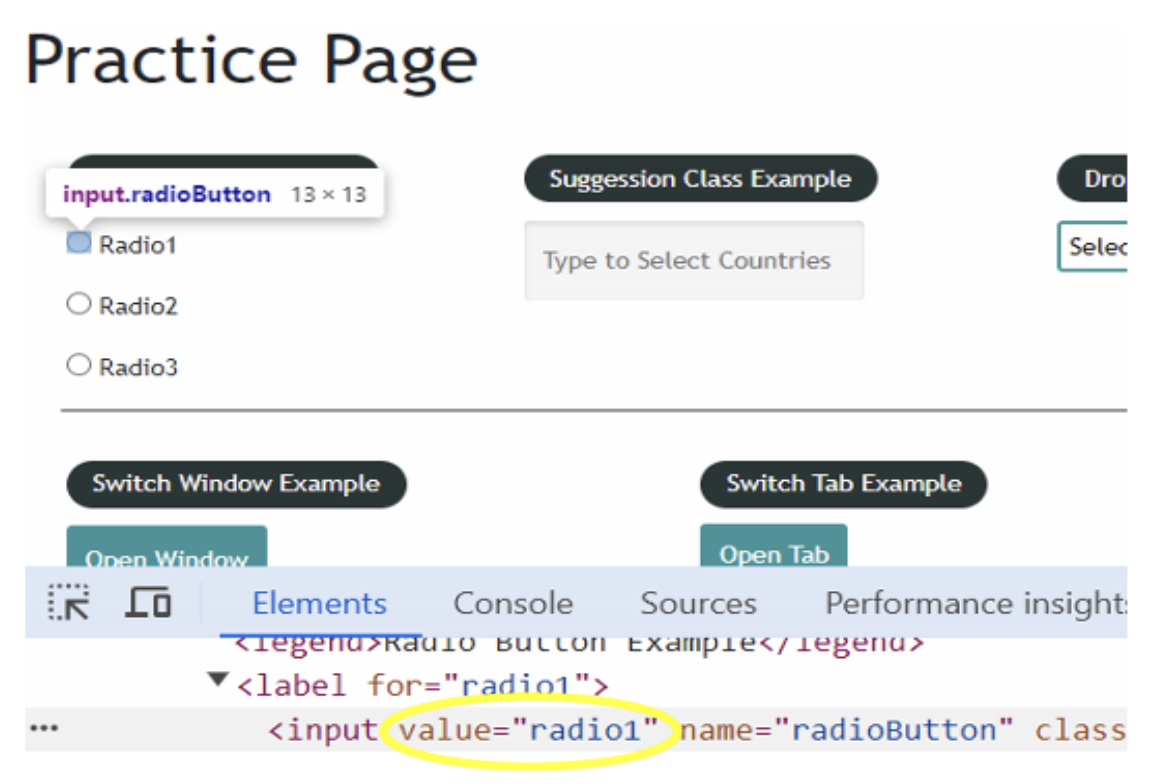The height and width of the screenshot is (784, 1174).
Task: Go to the Sources tab
Action: click(x=698, y=604)
